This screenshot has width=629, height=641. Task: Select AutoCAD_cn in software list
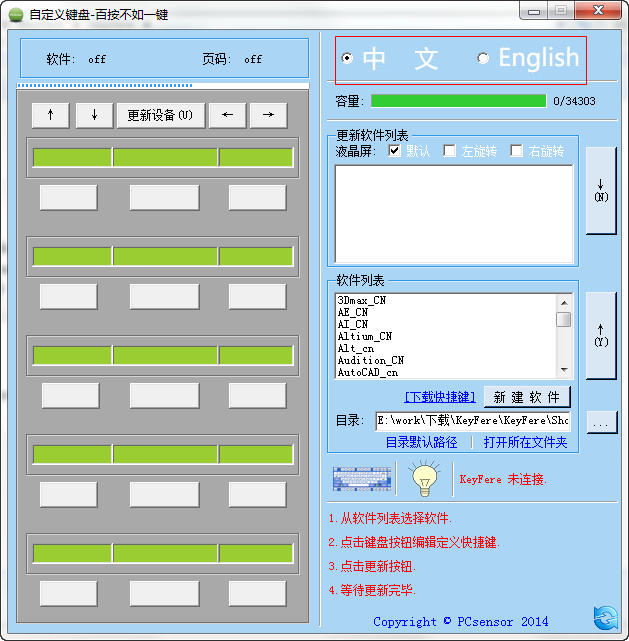click(367, 372)
